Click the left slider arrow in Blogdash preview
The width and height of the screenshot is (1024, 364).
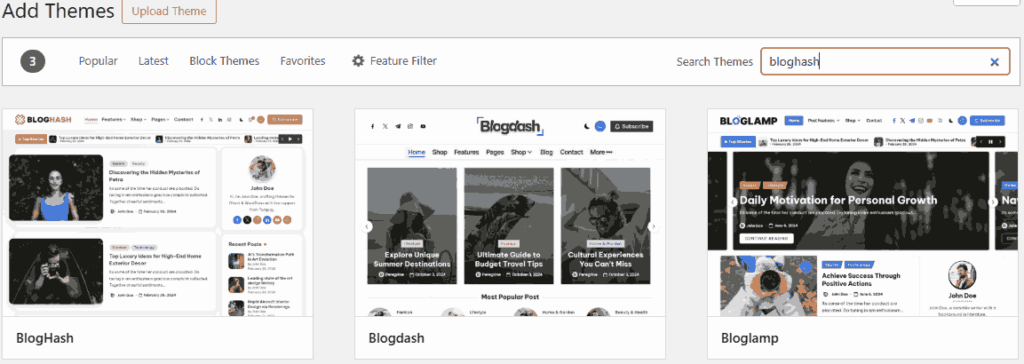pyautogui.click(x=367, y=227)
